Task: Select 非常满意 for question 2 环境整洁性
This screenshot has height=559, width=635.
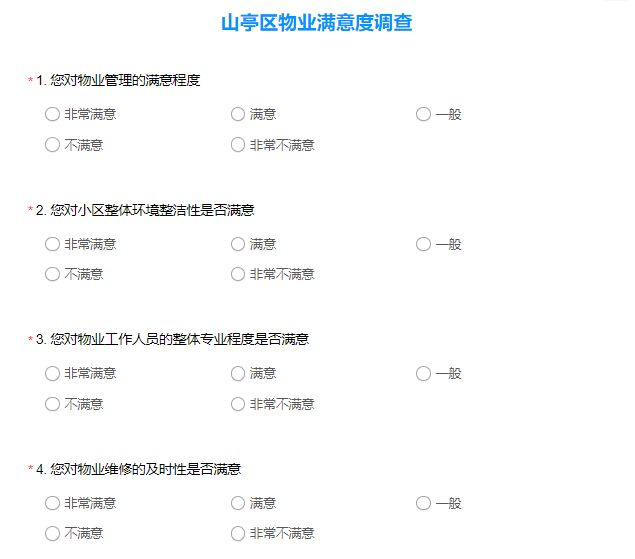Action: coord(52,244)
